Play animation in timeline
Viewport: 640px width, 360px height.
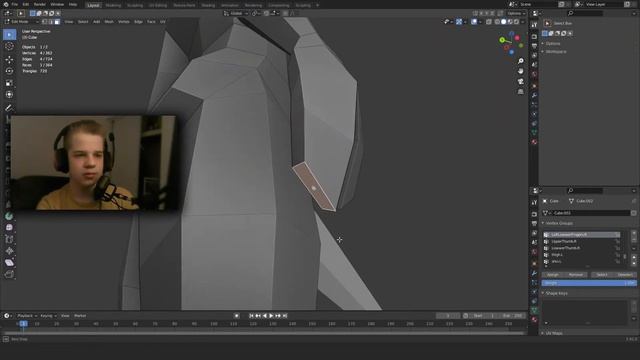[271, 316]
